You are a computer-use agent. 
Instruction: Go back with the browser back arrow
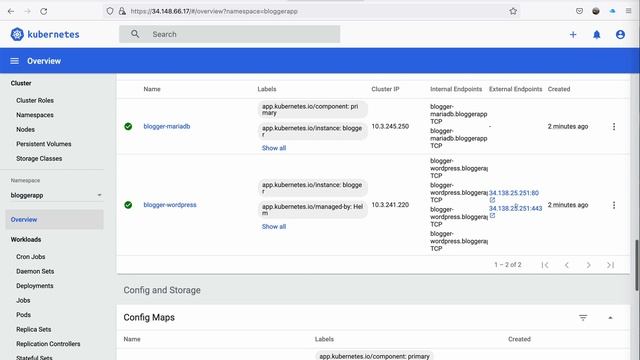(x=11, y=11)
